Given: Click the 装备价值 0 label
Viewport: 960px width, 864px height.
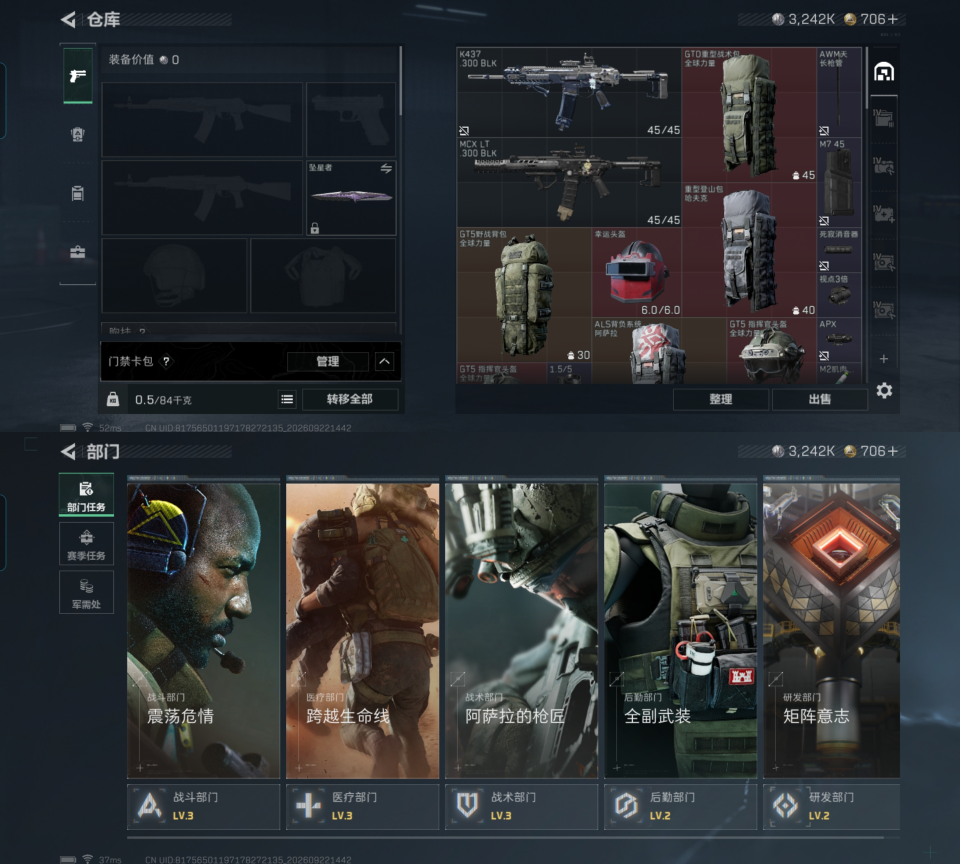Looking at the screenshot, I should [x=144, y=59].
